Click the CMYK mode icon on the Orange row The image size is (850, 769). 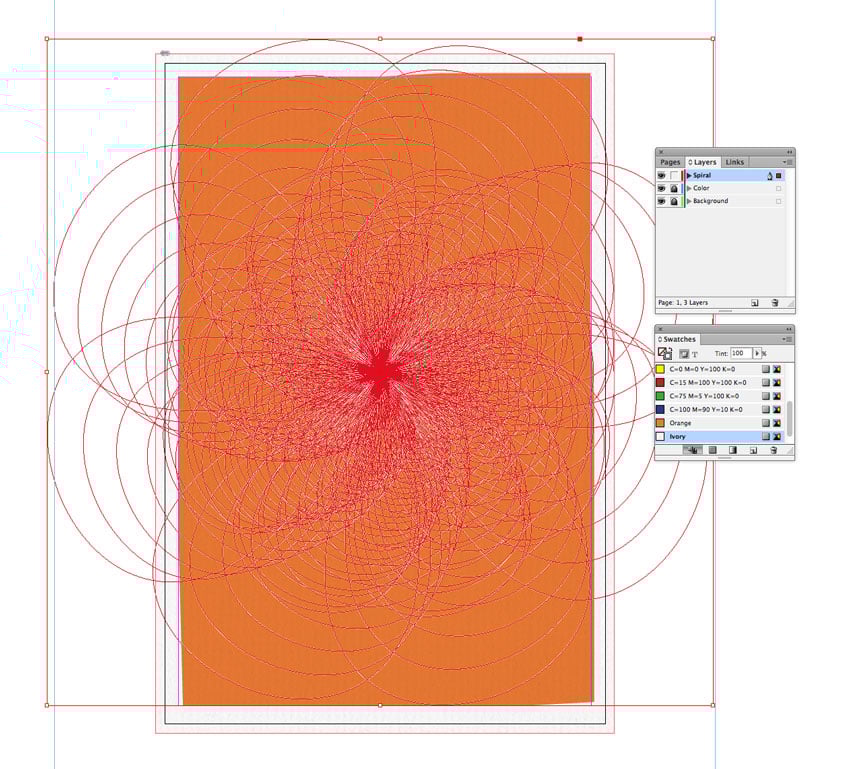(777, 423)
